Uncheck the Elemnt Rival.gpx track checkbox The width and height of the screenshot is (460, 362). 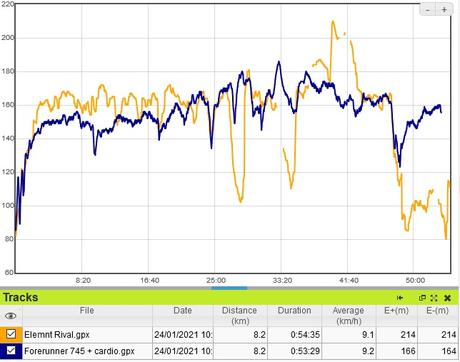coord(11,334)
